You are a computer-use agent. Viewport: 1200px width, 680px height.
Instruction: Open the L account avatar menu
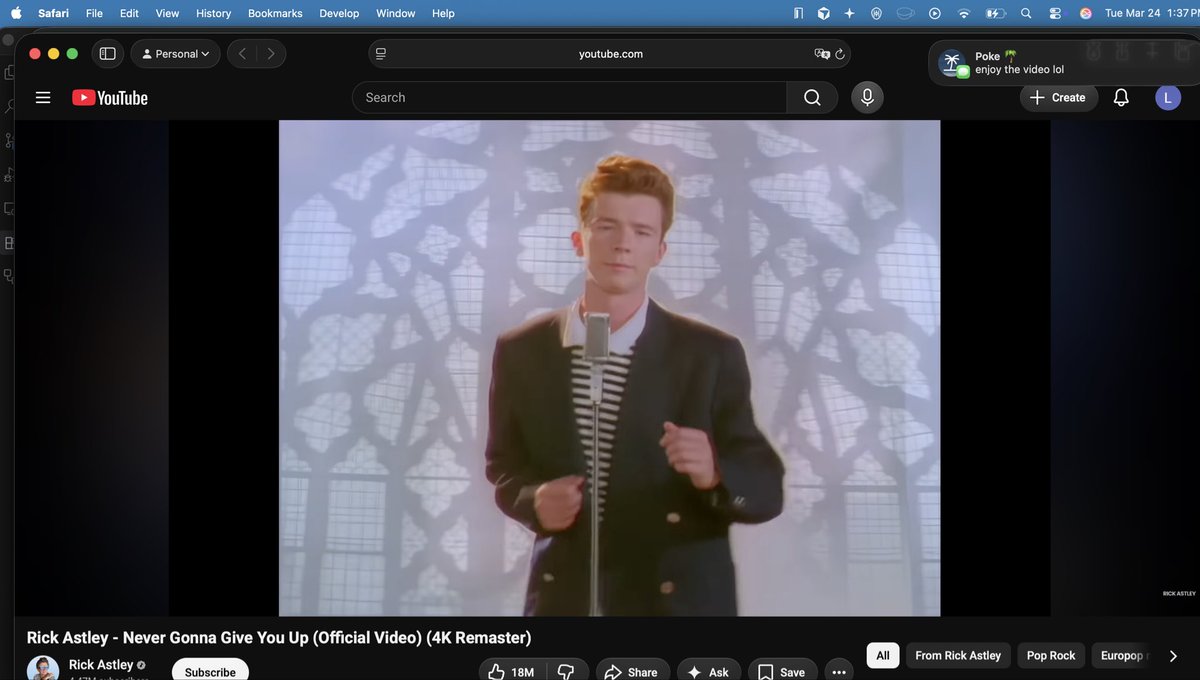tap(1167, 98)
